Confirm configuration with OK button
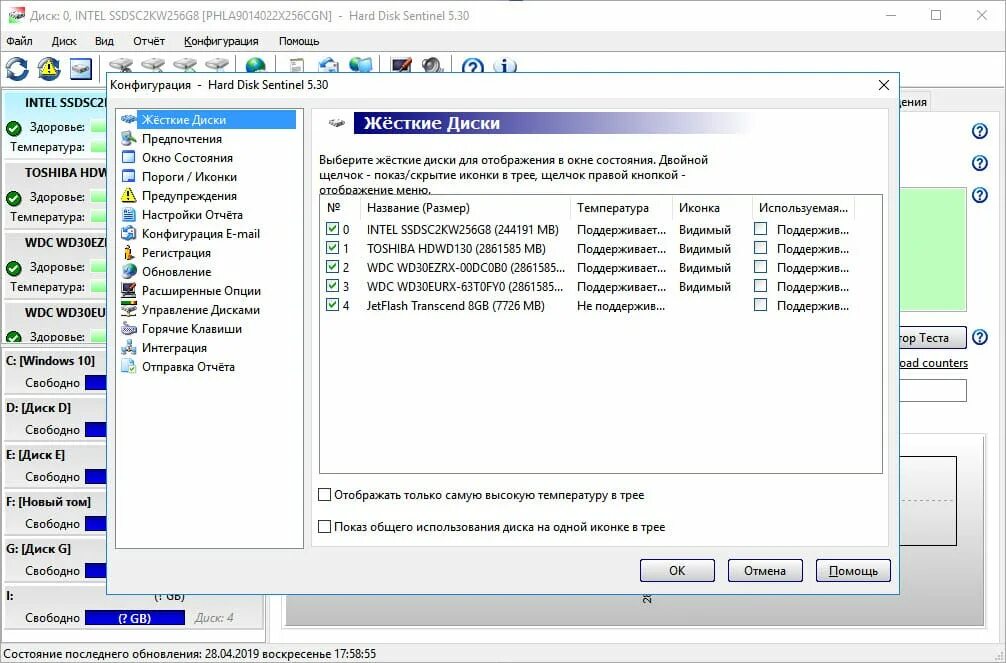1006x663 pixels. click(x=677, y=571)
